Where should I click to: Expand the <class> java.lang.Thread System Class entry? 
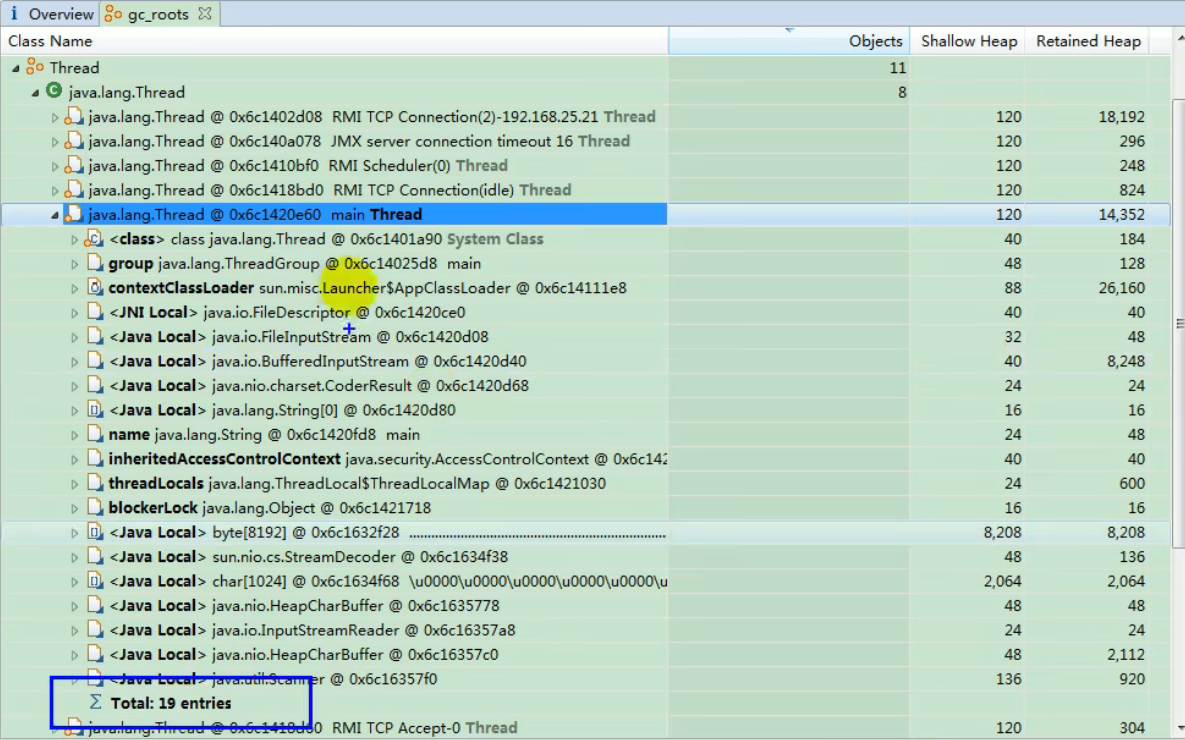[x=74, y=240]
